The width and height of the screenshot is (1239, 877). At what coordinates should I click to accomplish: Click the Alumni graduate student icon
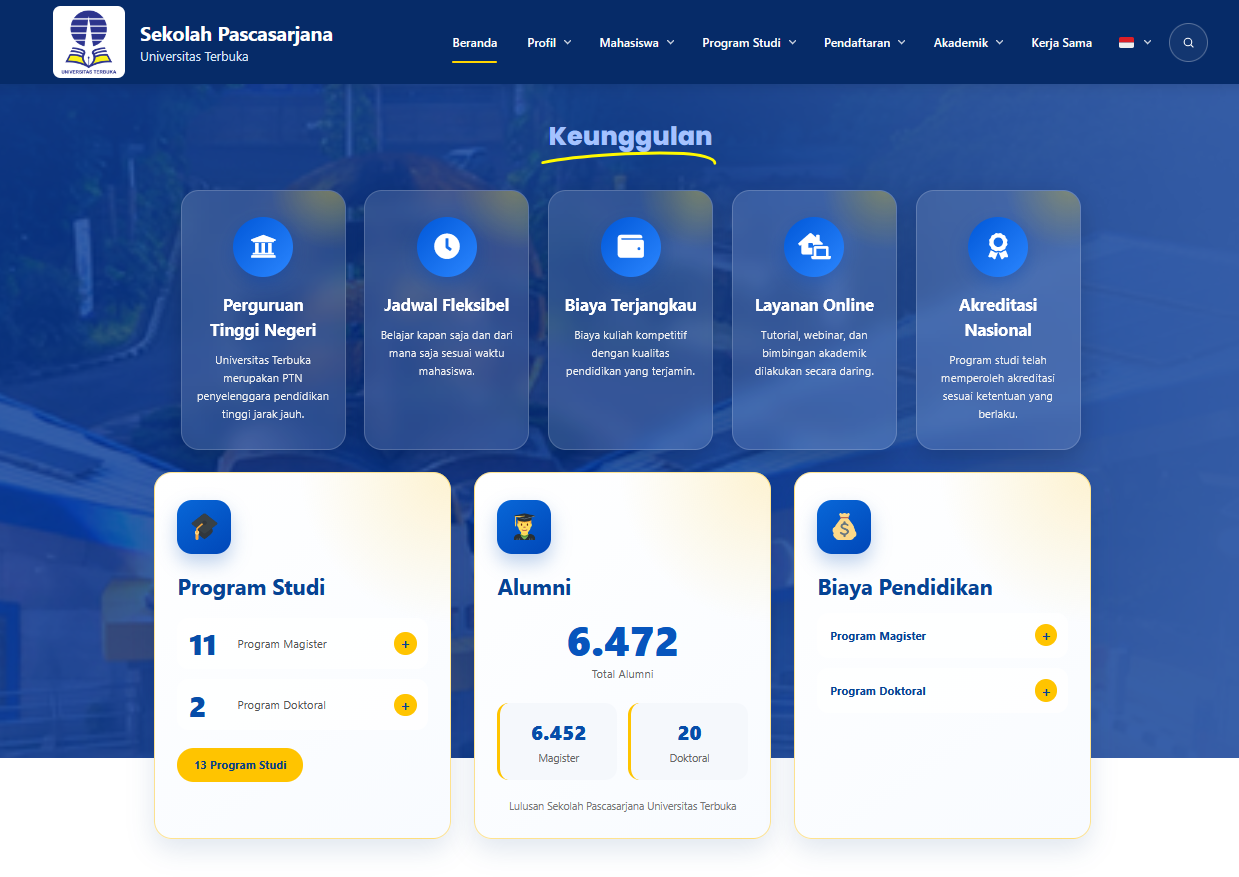point(524,527)
